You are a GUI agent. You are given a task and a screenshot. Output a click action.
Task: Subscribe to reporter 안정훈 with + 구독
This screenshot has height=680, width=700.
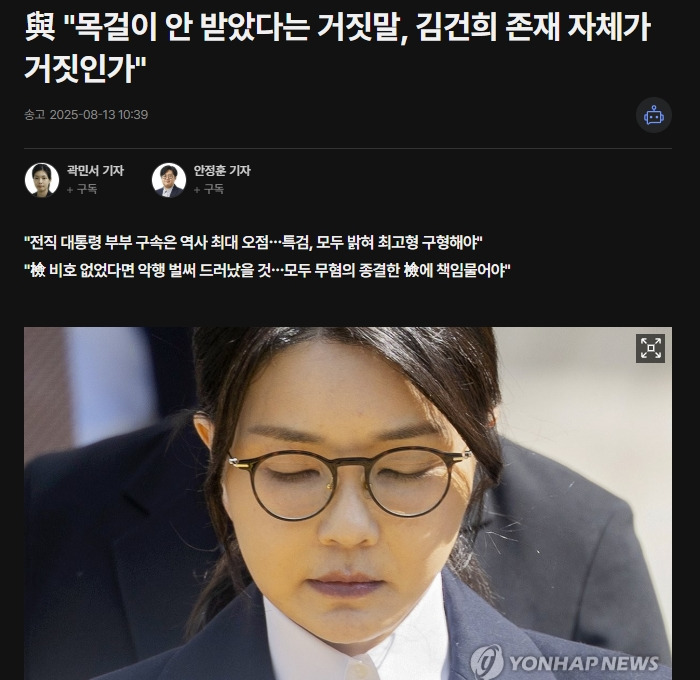tap(208, 189)
